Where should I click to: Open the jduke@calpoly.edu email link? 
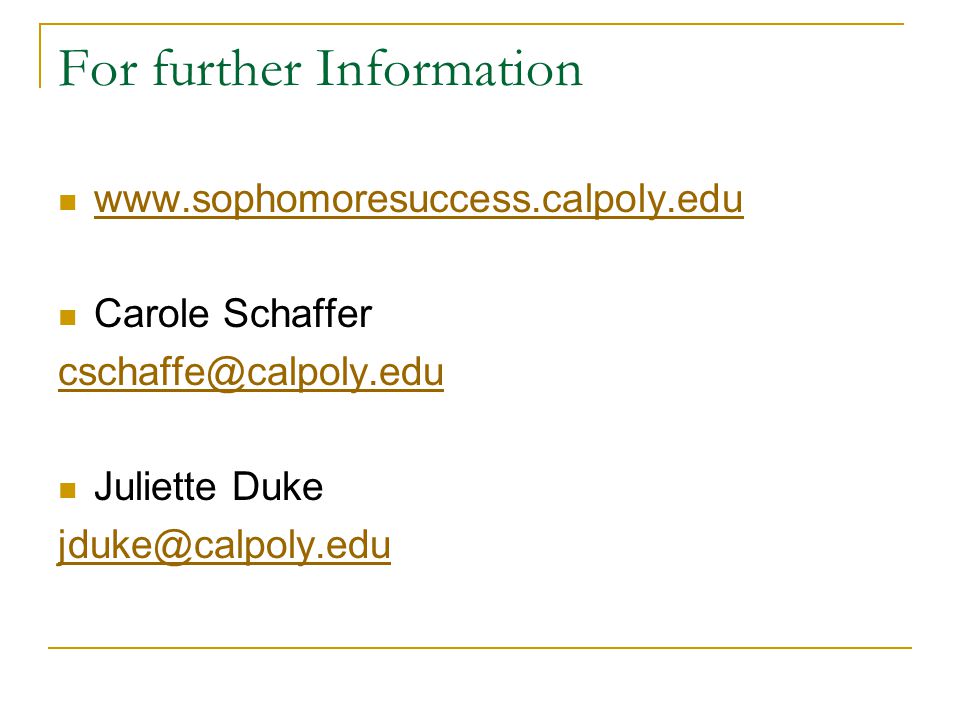(224, 545)
